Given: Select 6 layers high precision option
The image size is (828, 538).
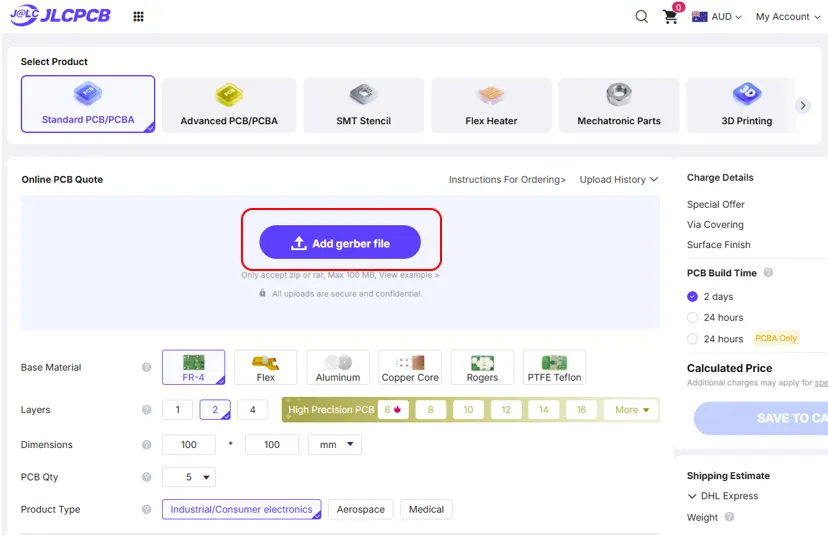Looking at the screenshot, I should pos(393,410).
